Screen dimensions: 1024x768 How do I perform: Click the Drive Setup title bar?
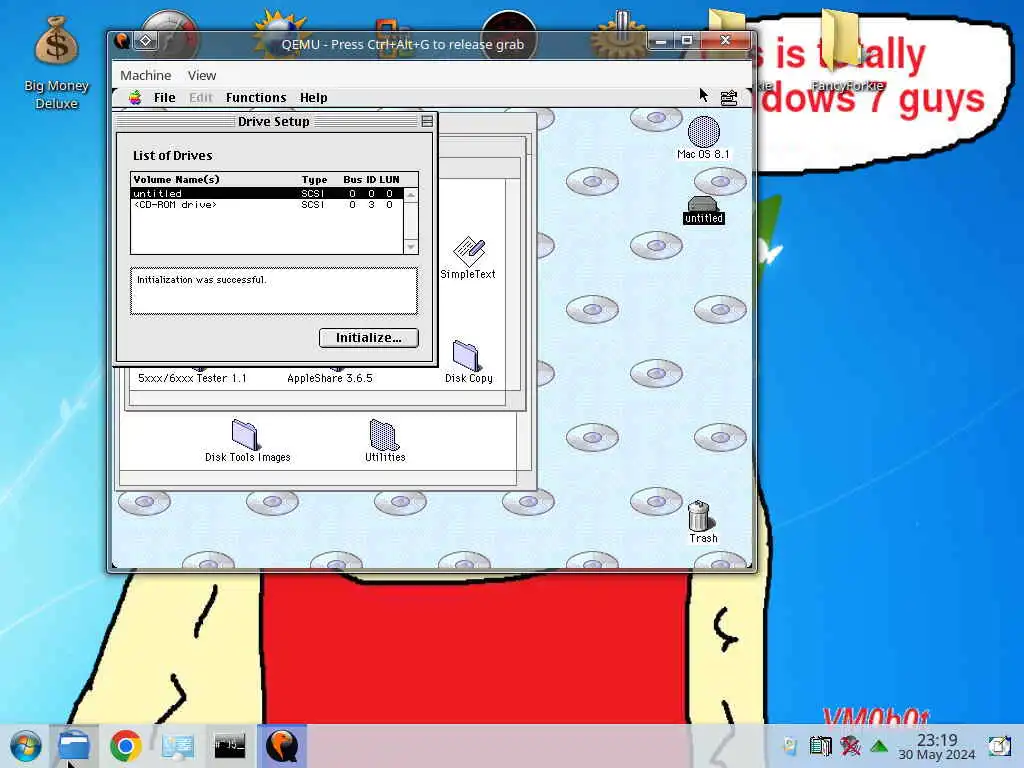pyautogui.click(x=274, y=121)
